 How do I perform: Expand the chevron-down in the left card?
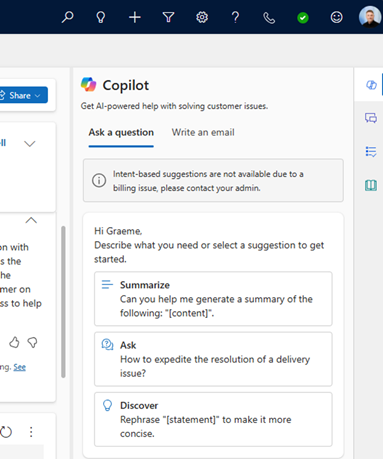(30, 144)
